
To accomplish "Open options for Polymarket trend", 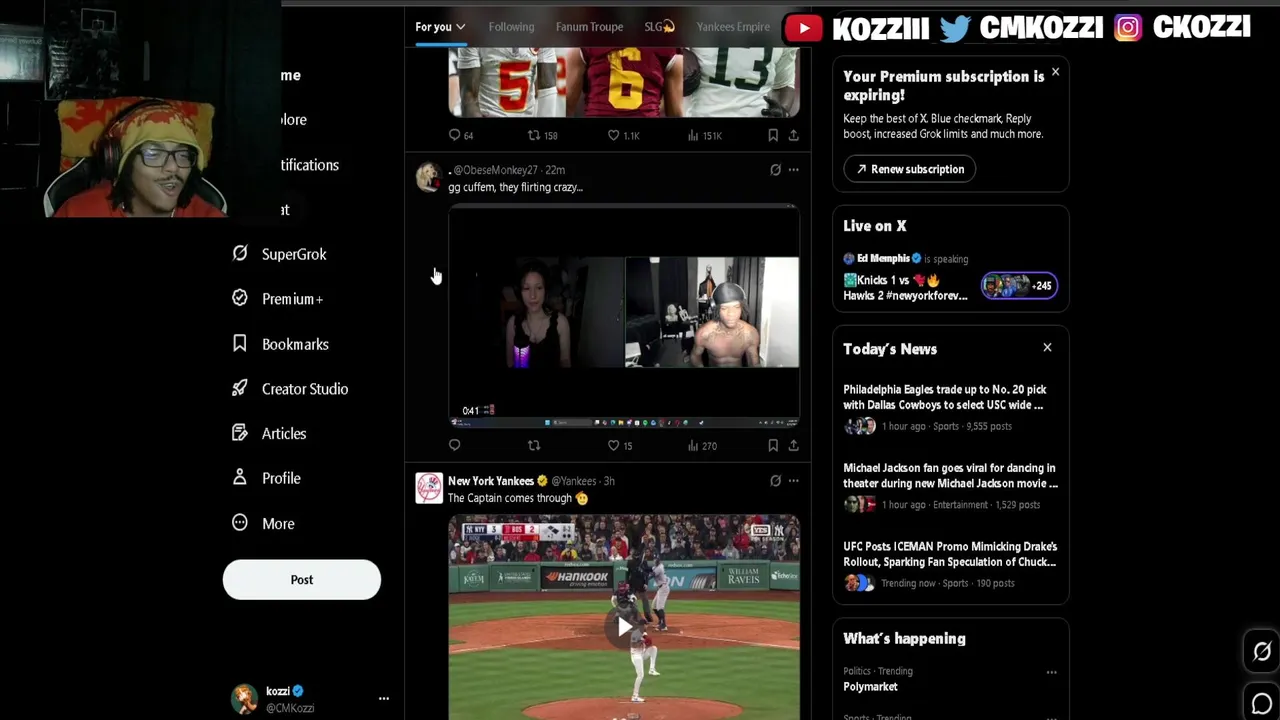I will click(1051, 672).
